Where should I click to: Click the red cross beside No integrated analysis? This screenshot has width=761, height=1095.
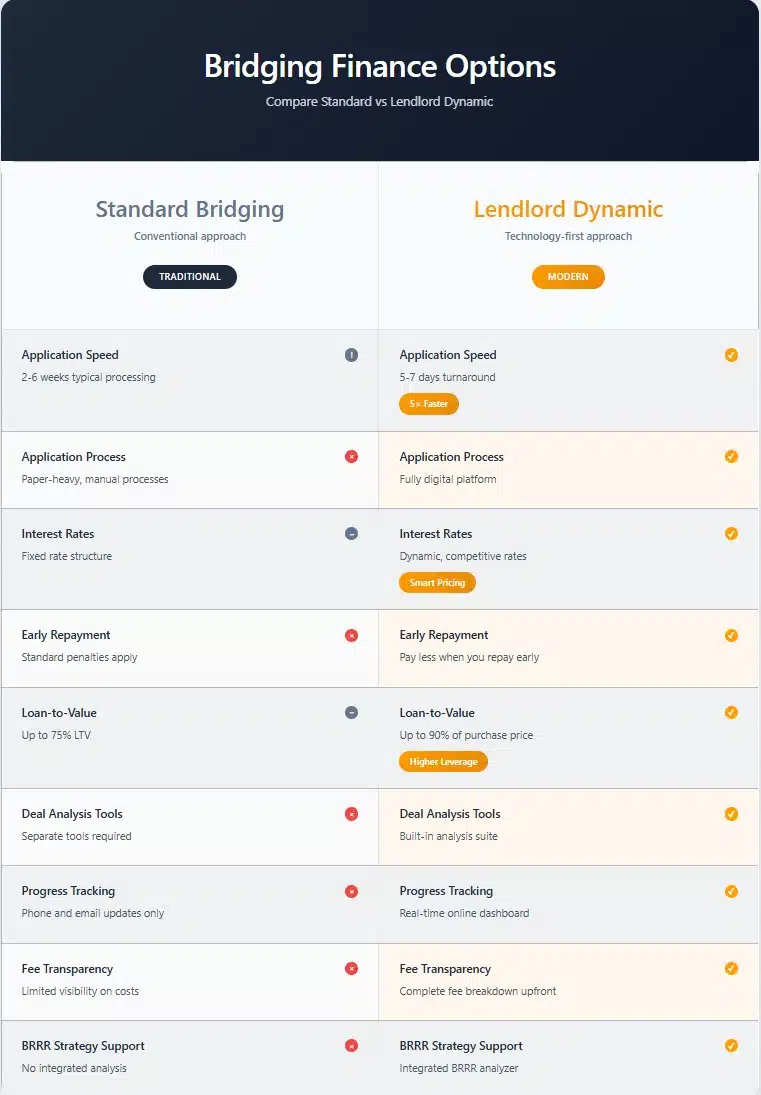point(351,1045)
